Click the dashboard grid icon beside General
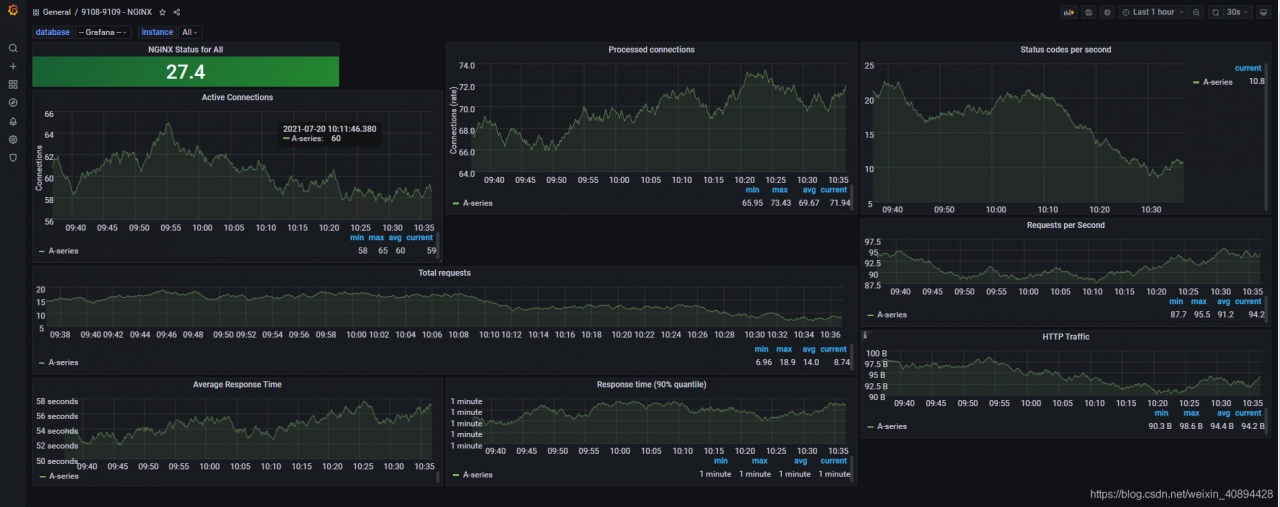 tap(36, 12)
